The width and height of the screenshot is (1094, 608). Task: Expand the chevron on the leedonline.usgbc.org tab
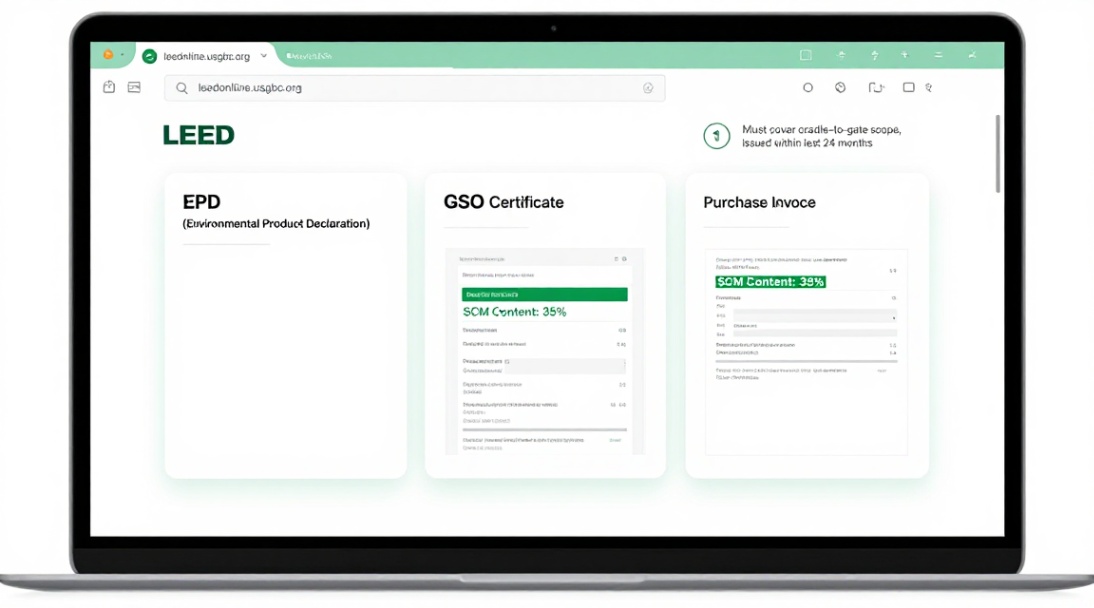click(x=264, y=56)
